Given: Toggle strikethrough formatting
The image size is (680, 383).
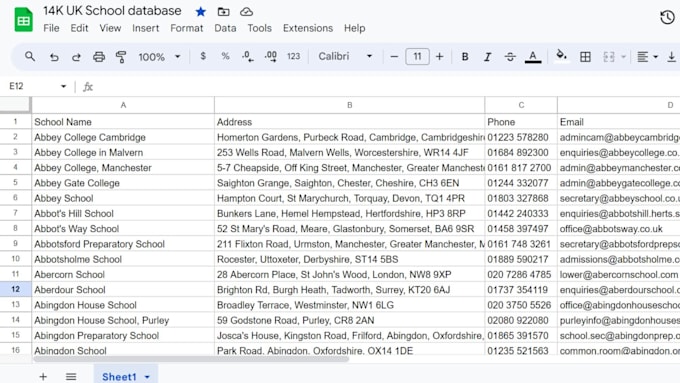Looking at the screenshot, I should (x=510, y=57).
